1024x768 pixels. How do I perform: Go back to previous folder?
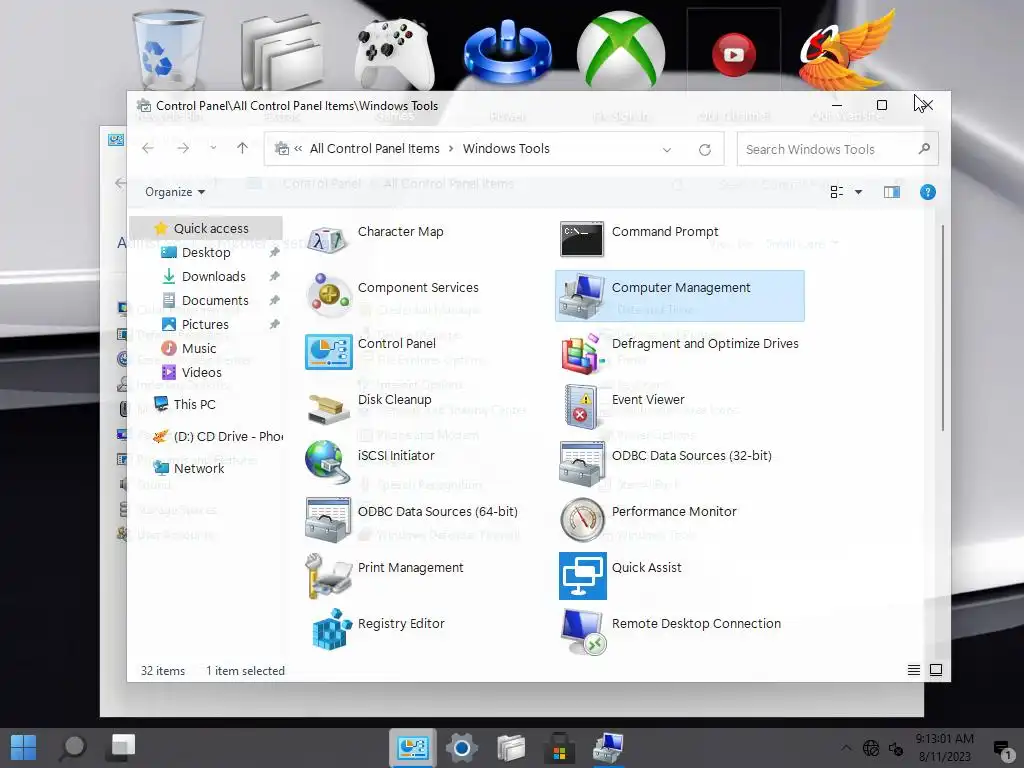148,148
